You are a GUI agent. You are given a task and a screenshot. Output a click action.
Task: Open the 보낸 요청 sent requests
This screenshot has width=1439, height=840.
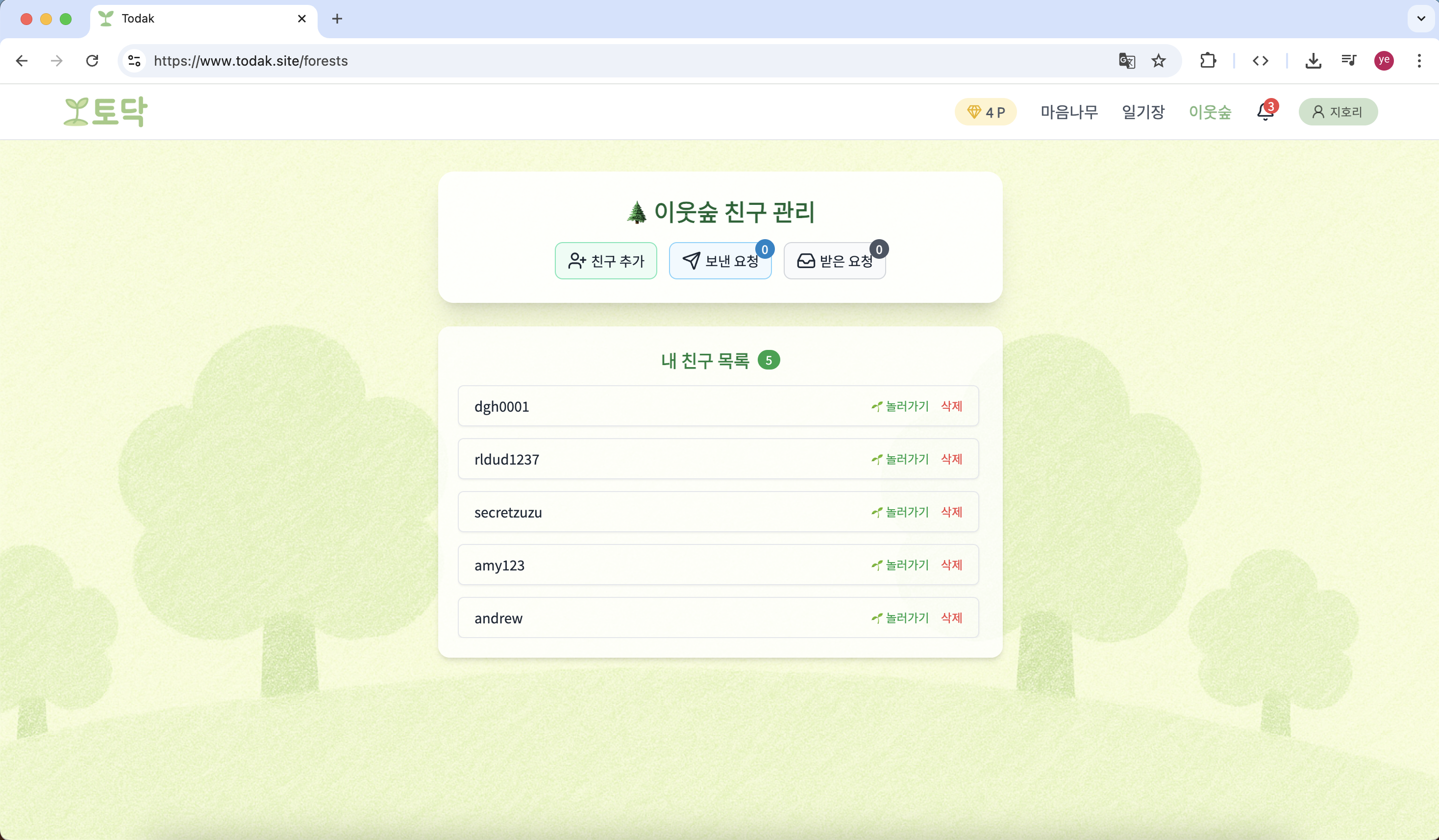pyautogui.click(x=720, y=261)
